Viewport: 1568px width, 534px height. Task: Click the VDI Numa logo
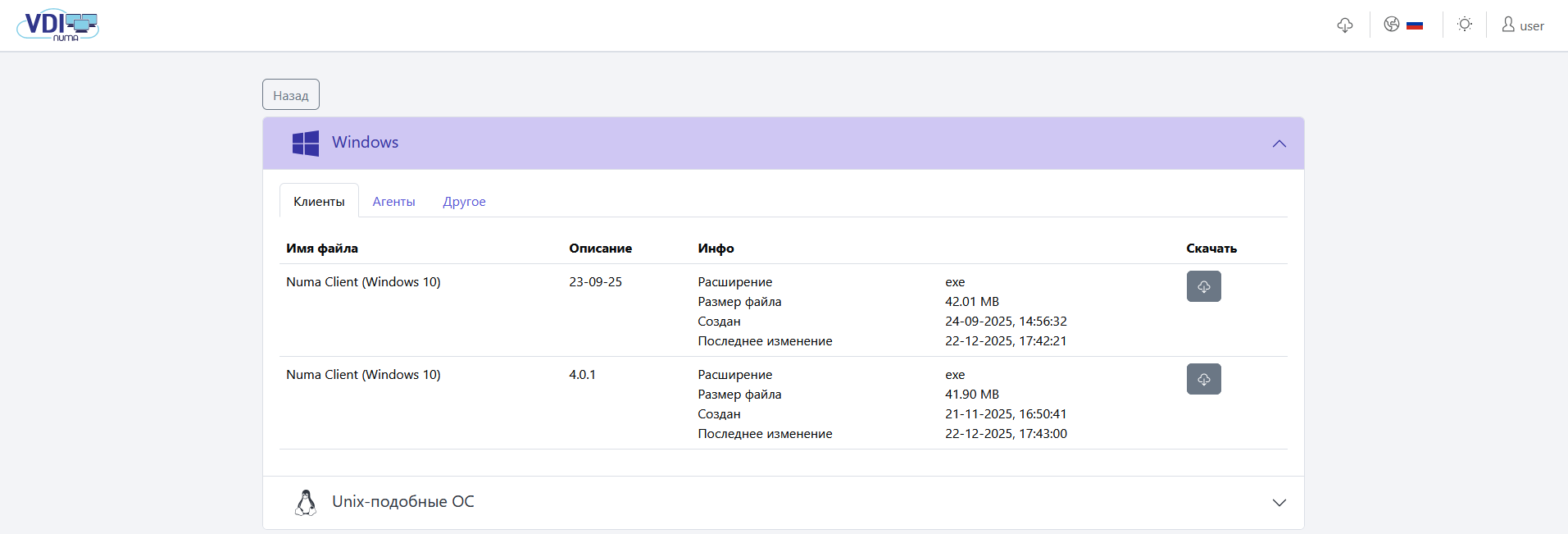(x=57, y=25)
